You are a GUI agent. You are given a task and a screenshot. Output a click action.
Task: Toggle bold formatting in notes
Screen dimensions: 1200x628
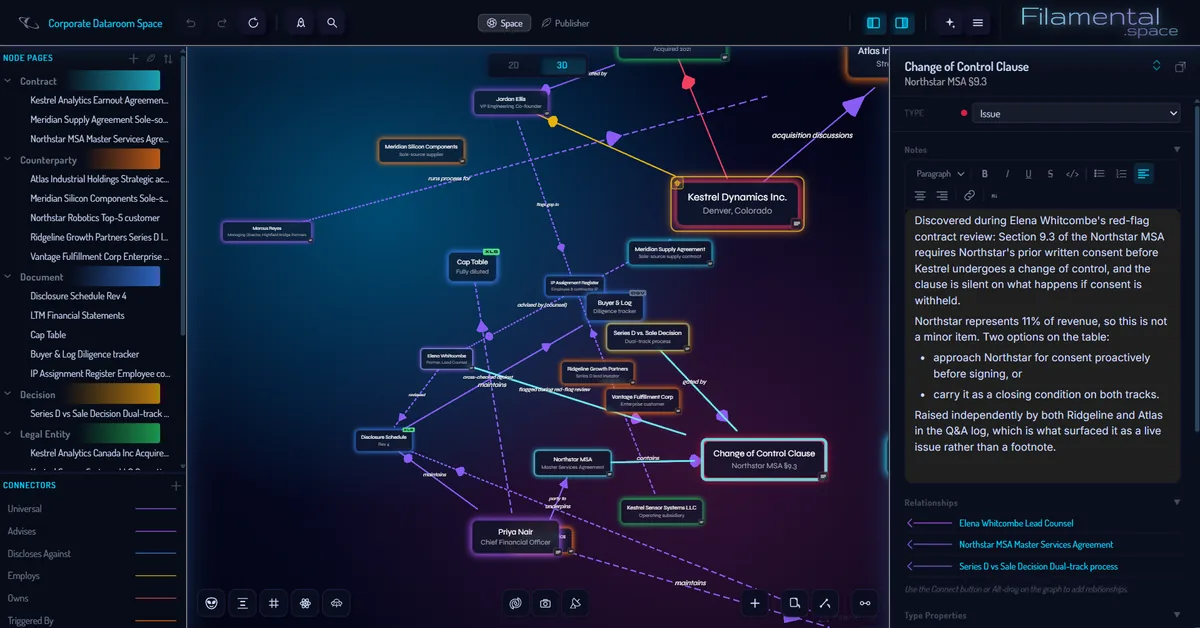[985, 174]
